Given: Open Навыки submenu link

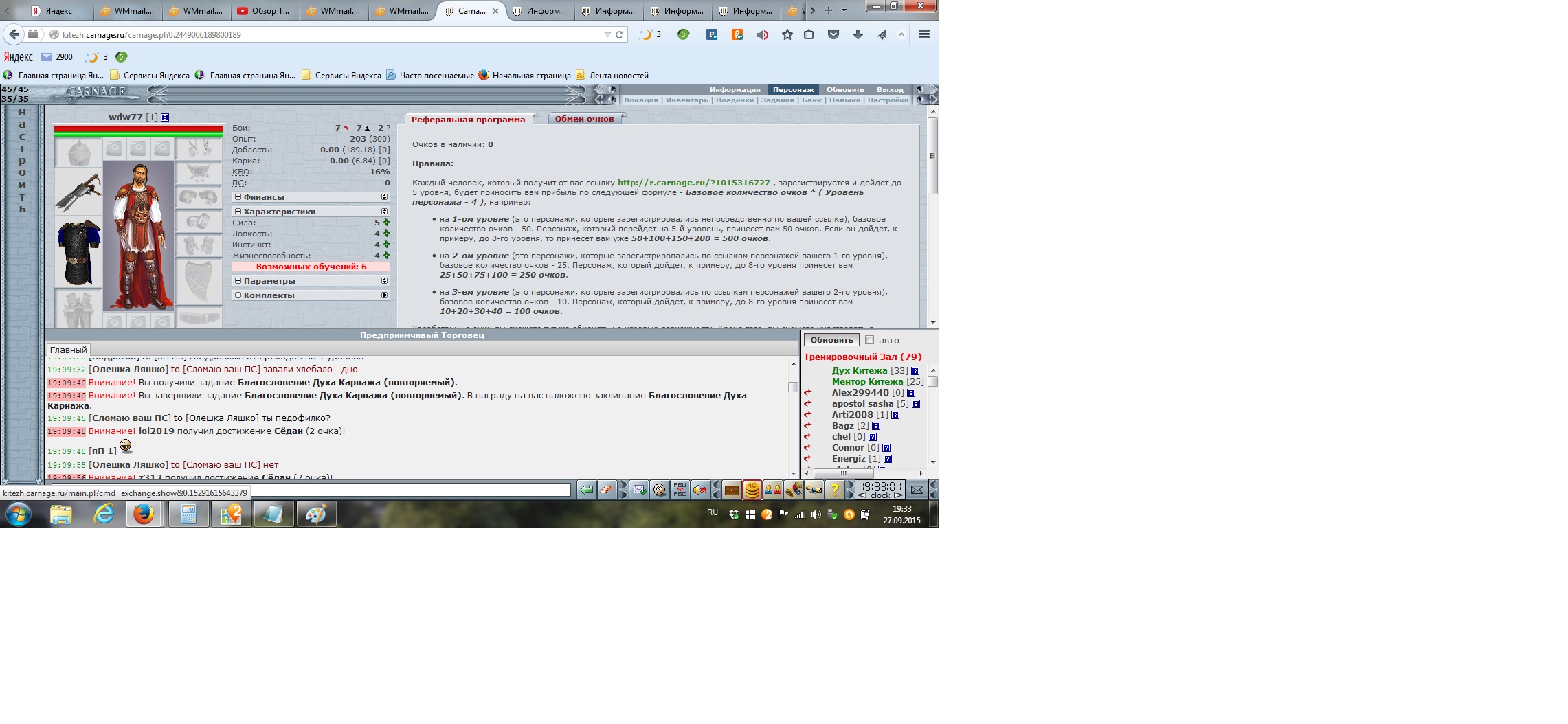Looking at the screenshot, I should [844, 100].
